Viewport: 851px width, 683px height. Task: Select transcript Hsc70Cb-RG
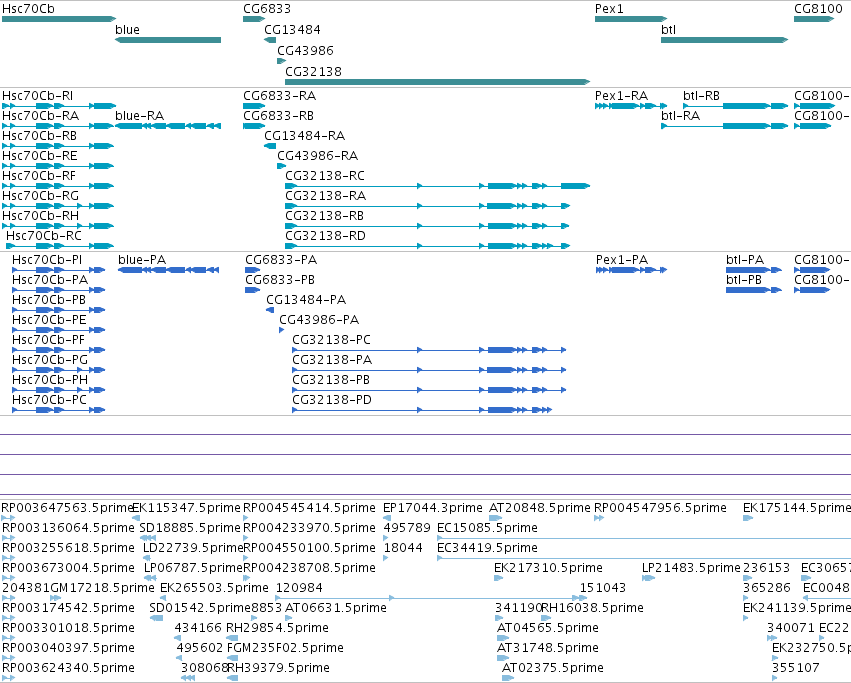coord(41,195)
